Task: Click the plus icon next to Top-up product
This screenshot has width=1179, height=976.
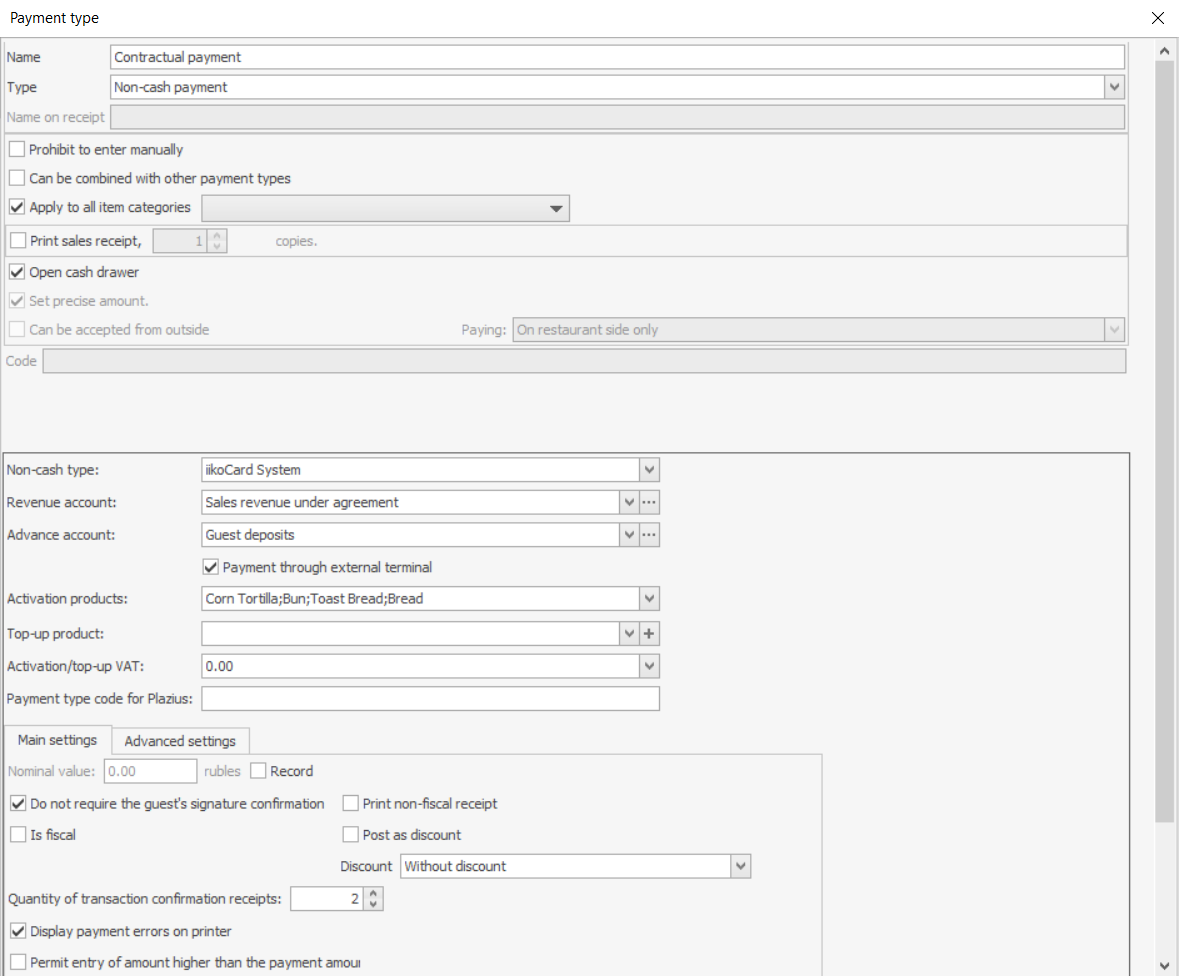Action: pyautogui.click(x=650, y=633)
